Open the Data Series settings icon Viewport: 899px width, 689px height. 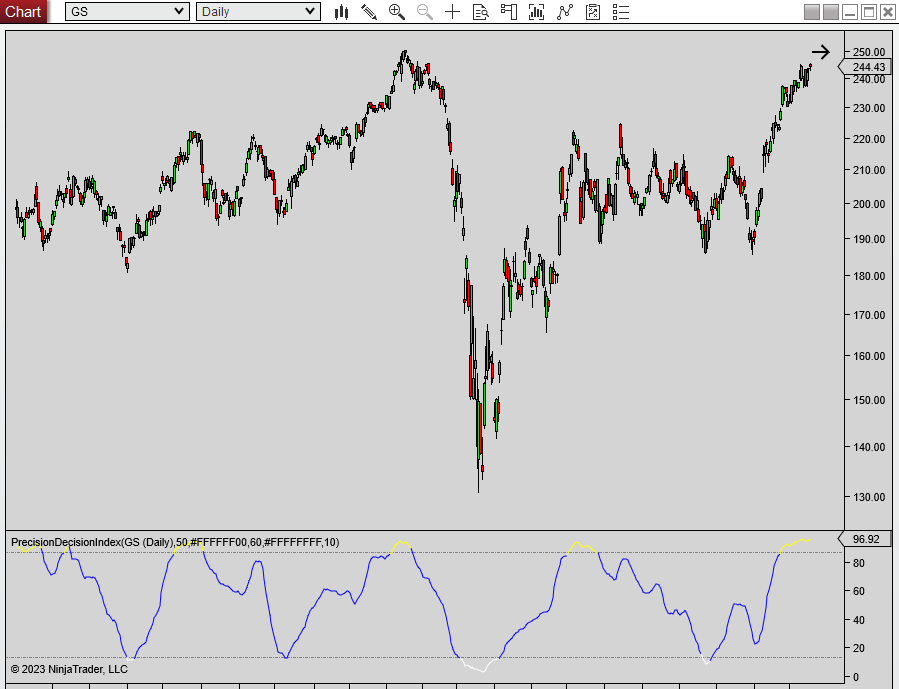pyautogui.click(x=537, y=12)
